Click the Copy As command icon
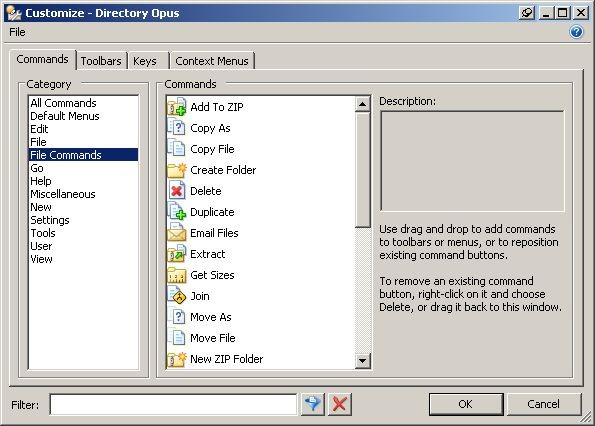Screen dimensions: 595x426 point(177,128)
